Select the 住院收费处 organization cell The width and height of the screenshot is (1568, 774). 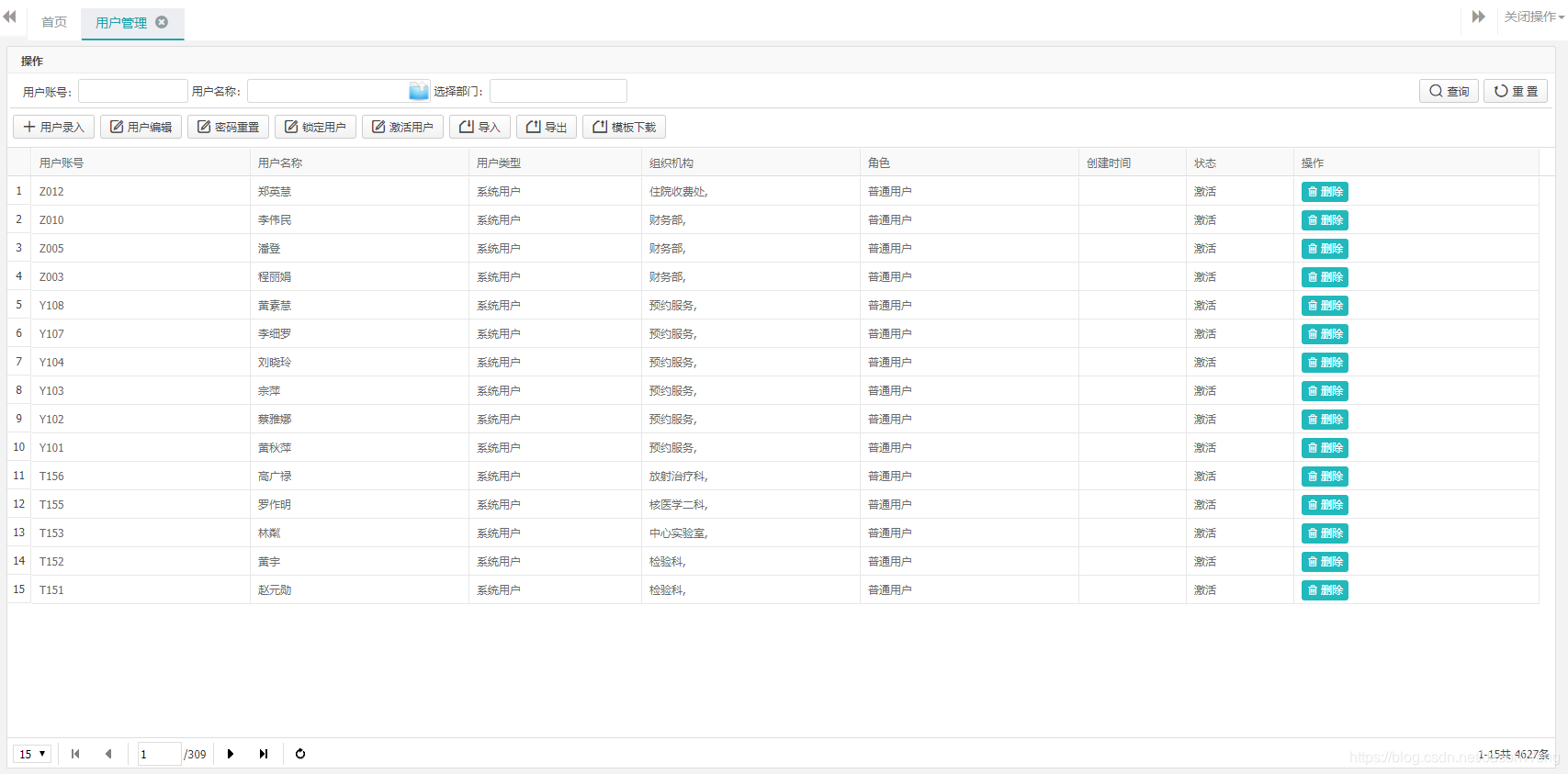750,191
